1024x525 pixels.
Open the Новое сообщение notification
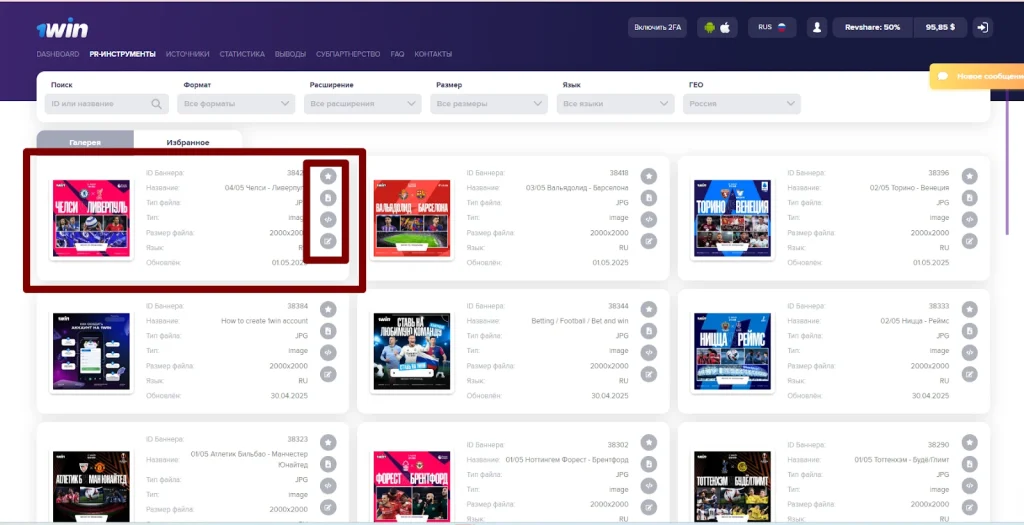tap(977, 76)
